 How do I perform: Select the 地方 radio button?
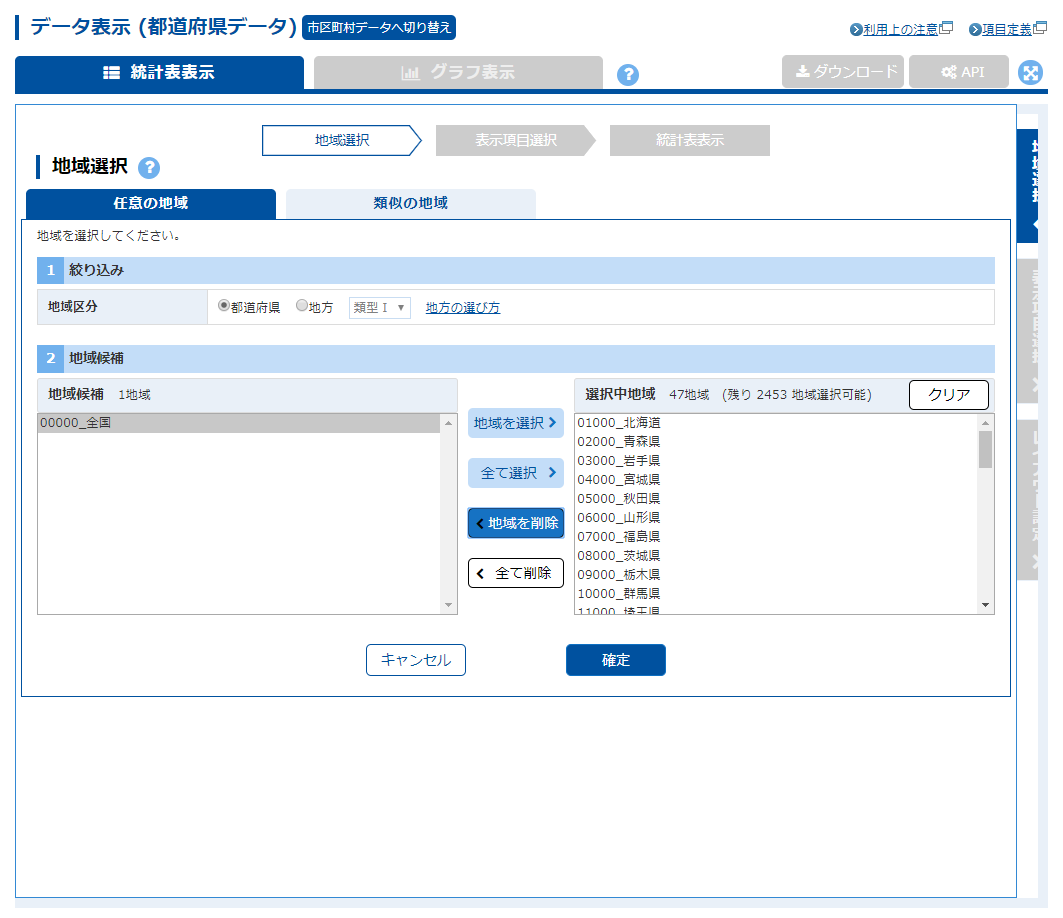pyautogui.click(x=302, y=306)
